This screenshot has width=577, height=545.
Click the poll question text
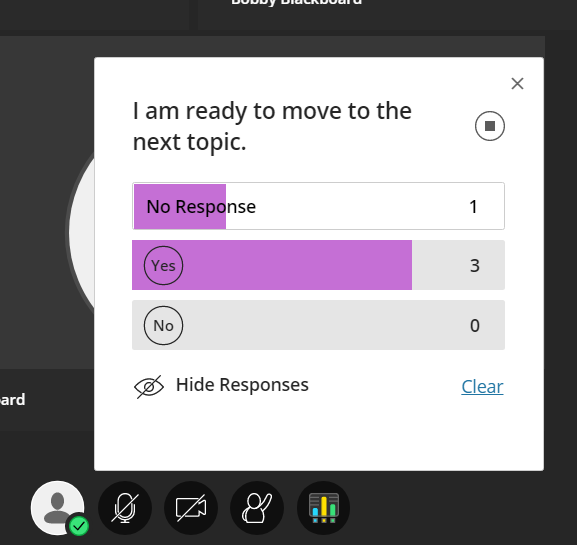click(x=272, y=126)
